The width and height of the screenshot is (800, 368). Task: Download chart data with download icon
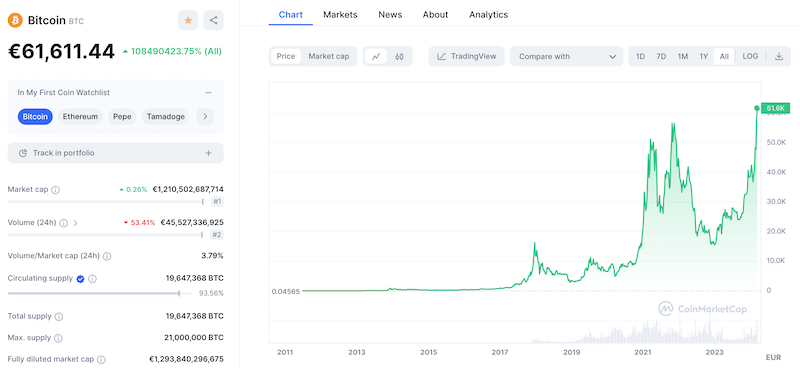pos(779,57)
